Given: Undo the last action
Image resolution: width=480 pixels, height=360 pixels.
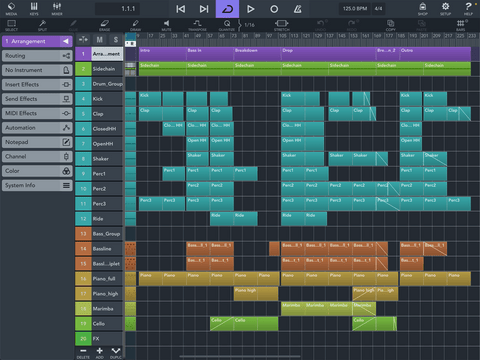Looking at the screenshot, I should 321,25.
